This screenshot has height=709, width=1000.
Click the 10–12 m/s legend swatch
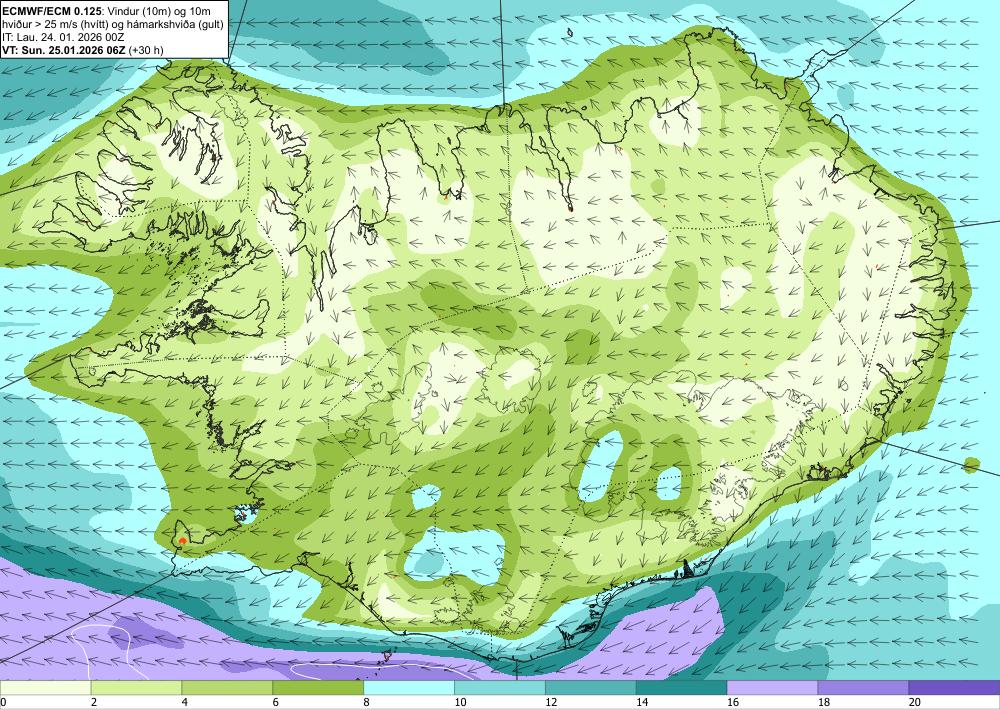pos(499,688)
